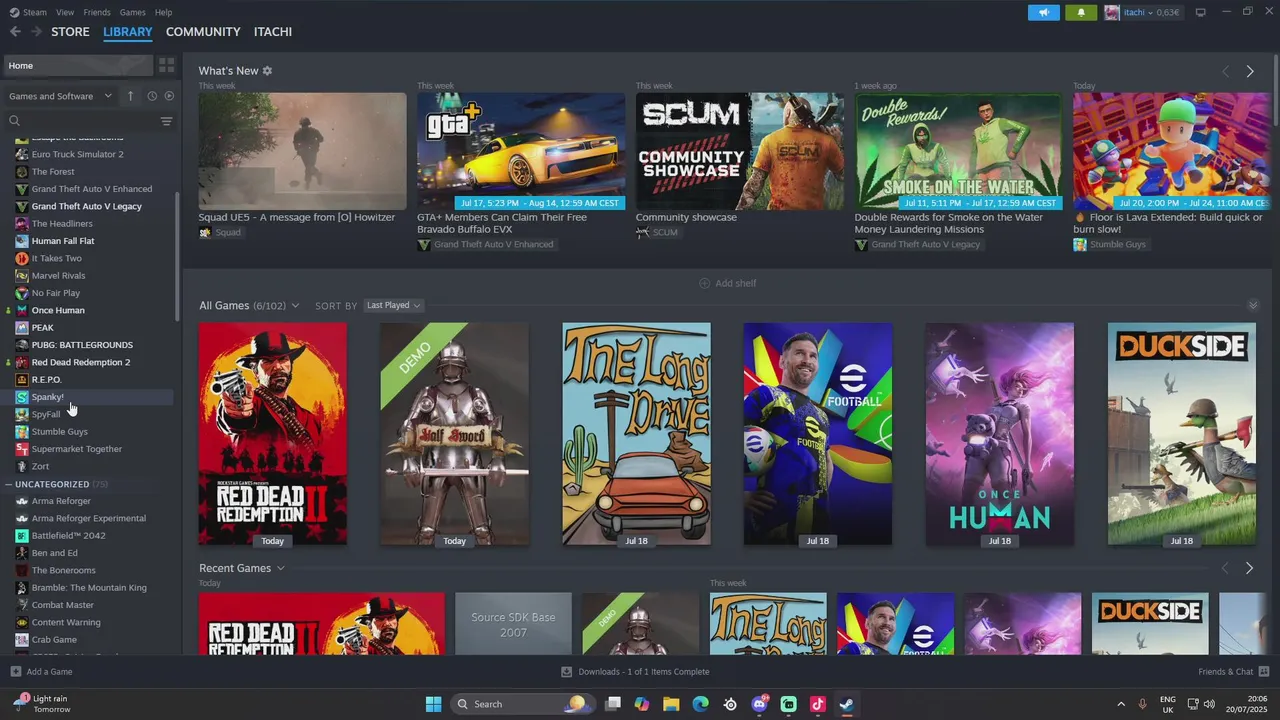Click the library sidebar scrollbar
The width and height of the screenshot is (1280, 720).
[178, 255]
